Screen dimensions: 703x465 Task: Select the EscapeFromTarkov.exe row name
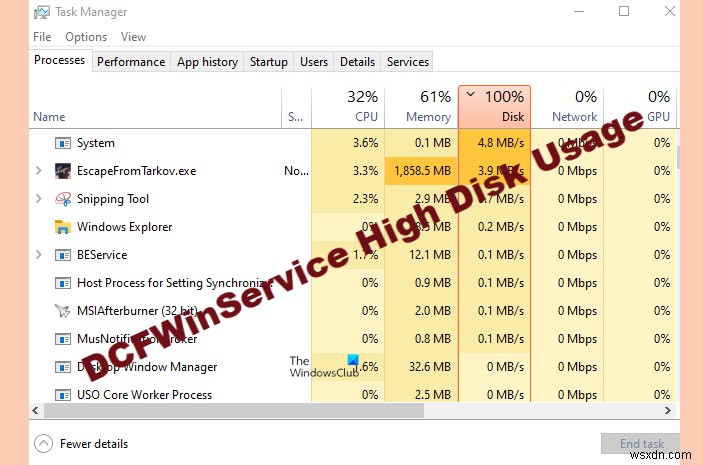(136, 171)
